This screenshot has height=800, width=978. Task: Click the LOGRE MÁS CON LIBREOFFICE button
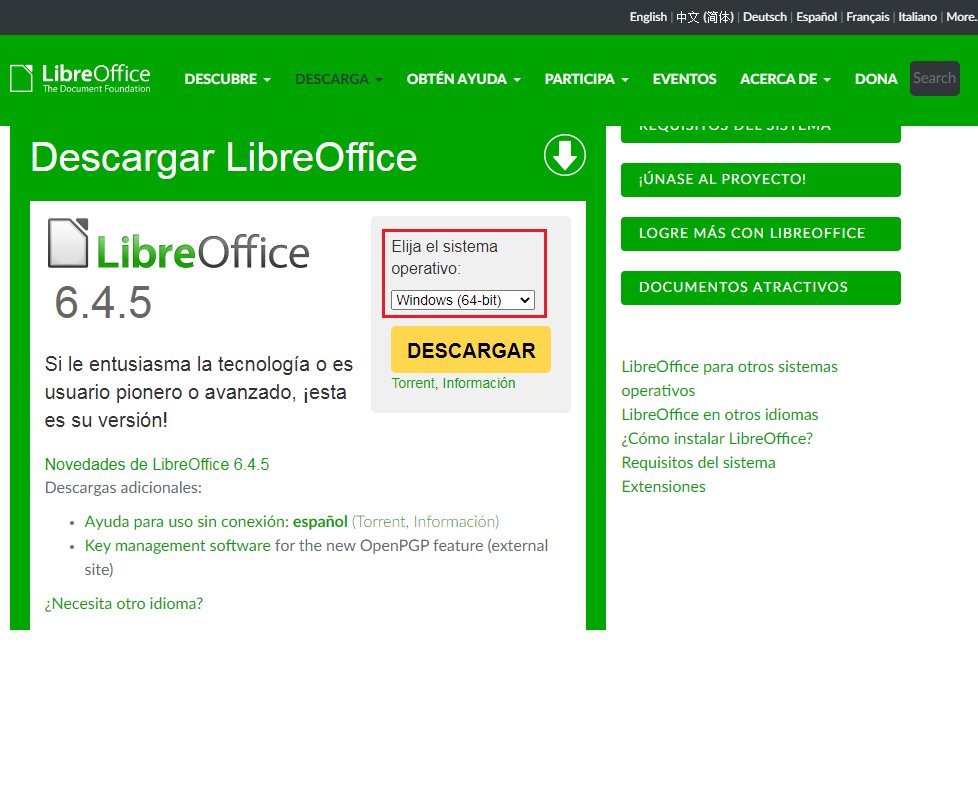pos(761,234)
